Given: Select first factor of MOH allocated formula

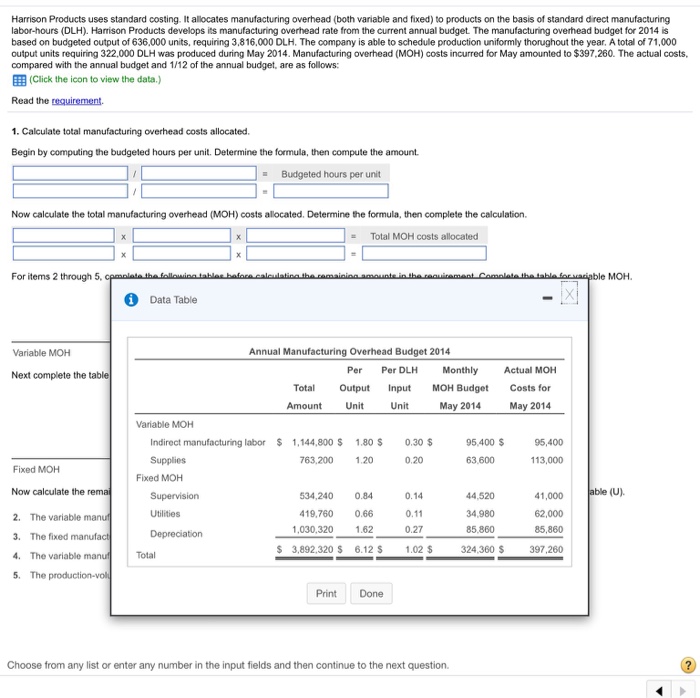Looking at the screenshot, I should (63, 236).
